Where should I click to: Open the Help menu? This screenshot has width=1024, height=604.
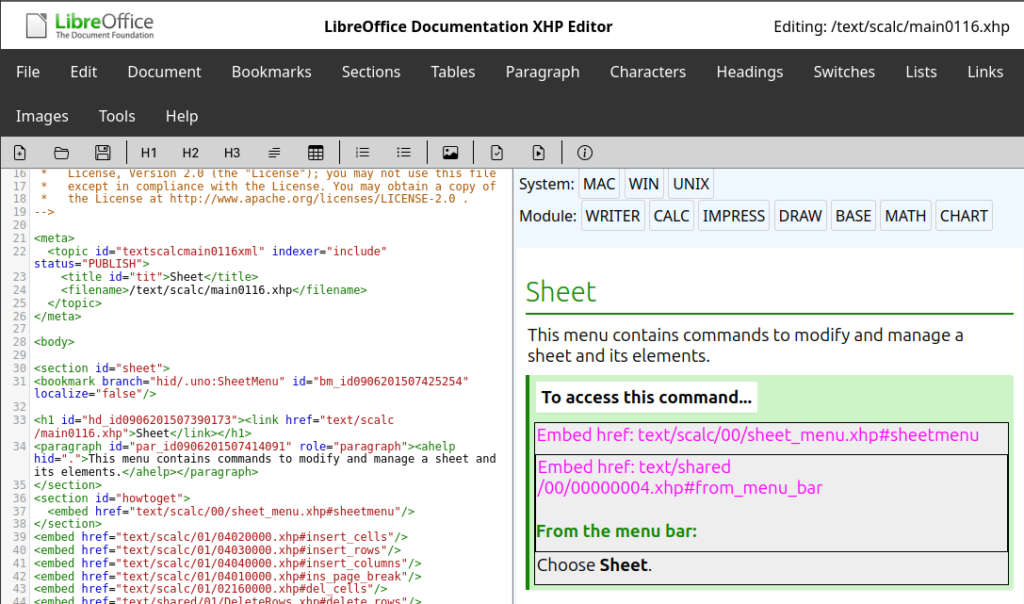[x=181, y=116]
